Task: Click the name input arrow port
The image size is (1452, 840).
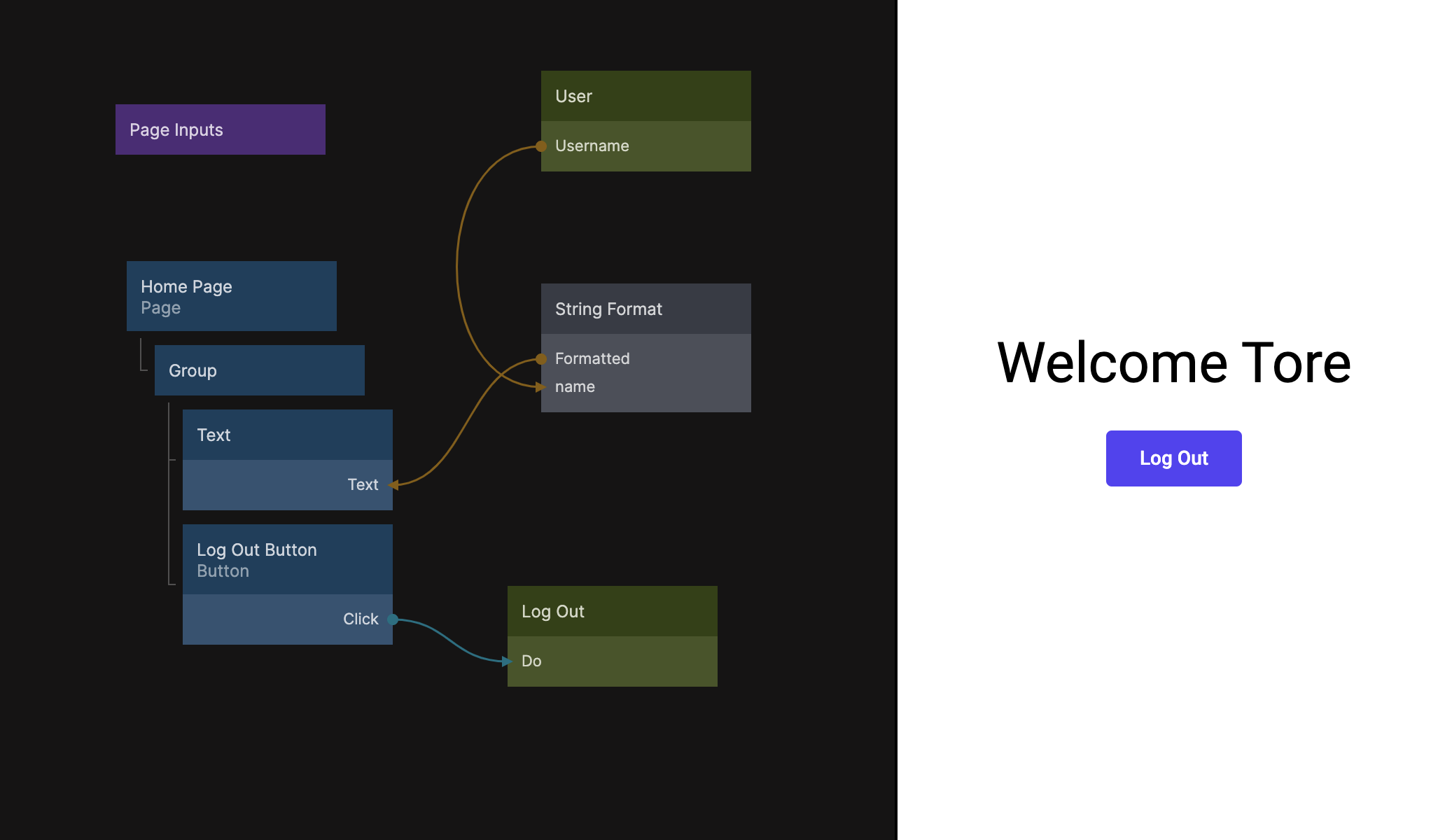Action: coord(540,387)
